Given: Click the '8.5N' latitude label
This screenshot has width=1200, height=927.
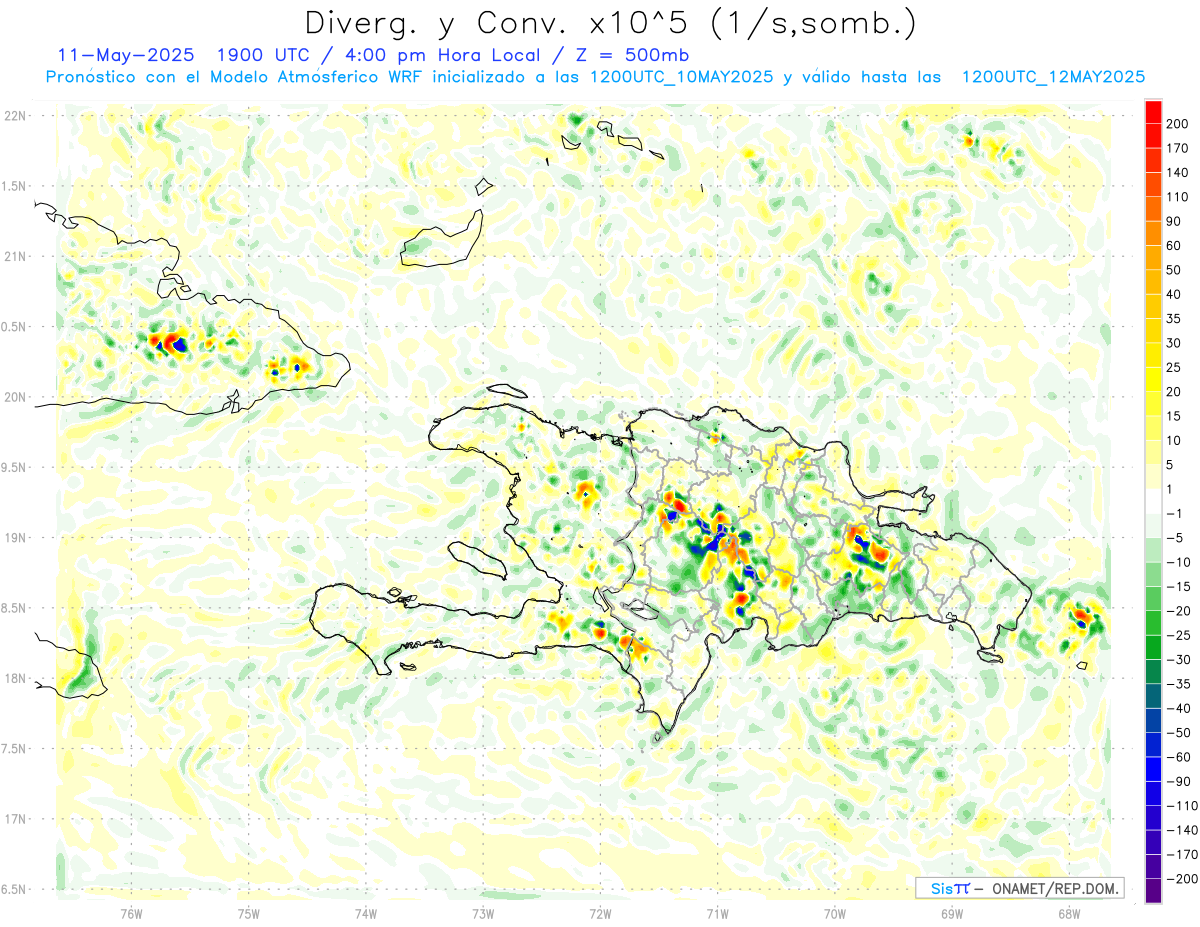Looking at the screenshot, I should tap(14, 608).
